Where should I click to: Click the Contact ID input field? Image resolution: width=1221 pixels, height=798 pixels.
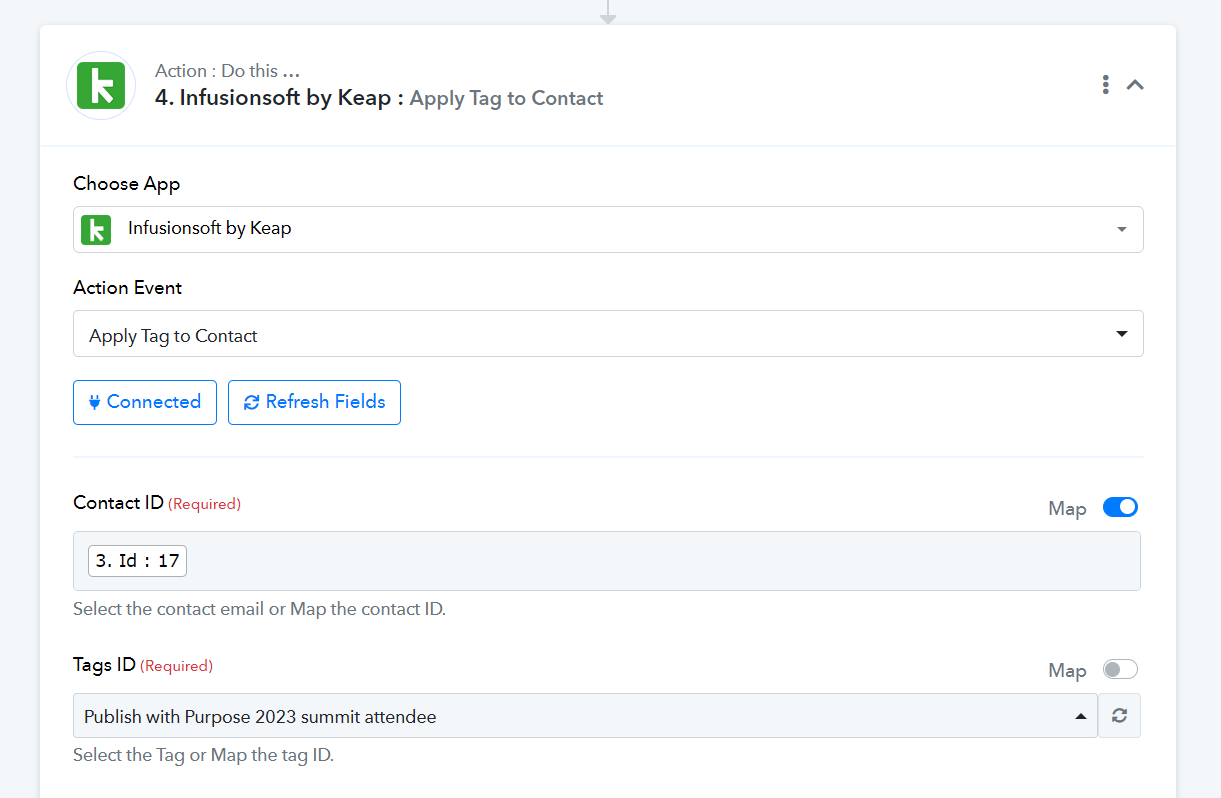607,561
